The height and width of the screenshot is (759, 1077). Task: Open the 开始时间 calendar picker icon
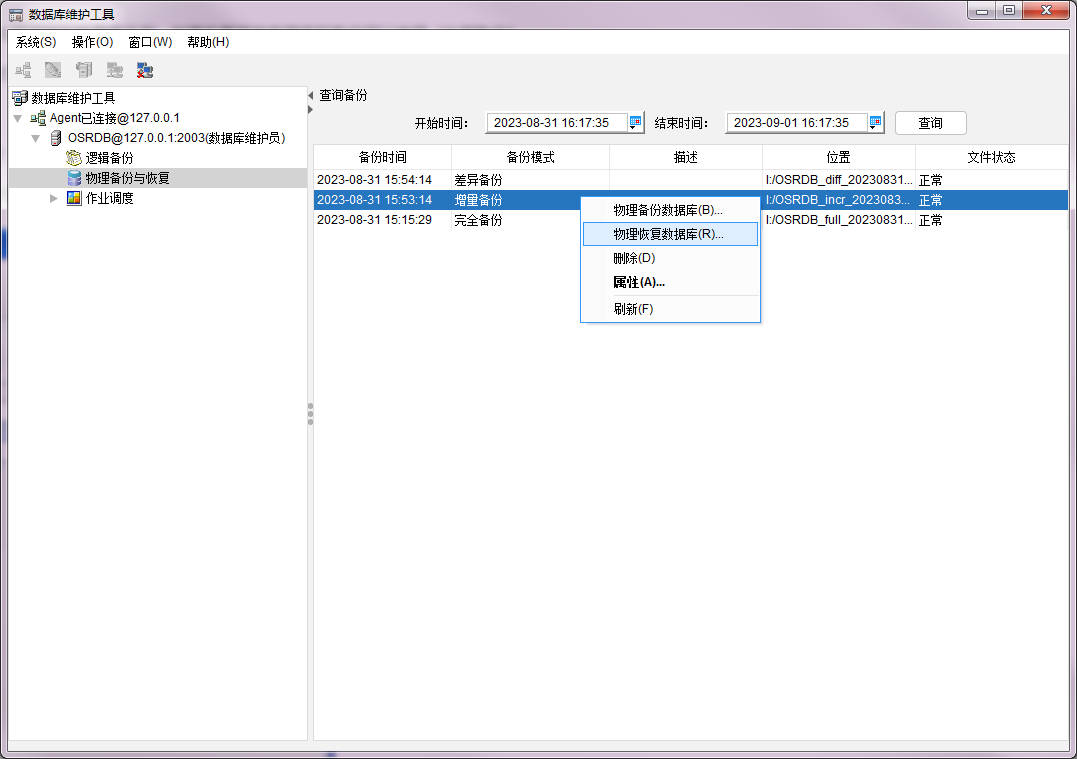635,122
